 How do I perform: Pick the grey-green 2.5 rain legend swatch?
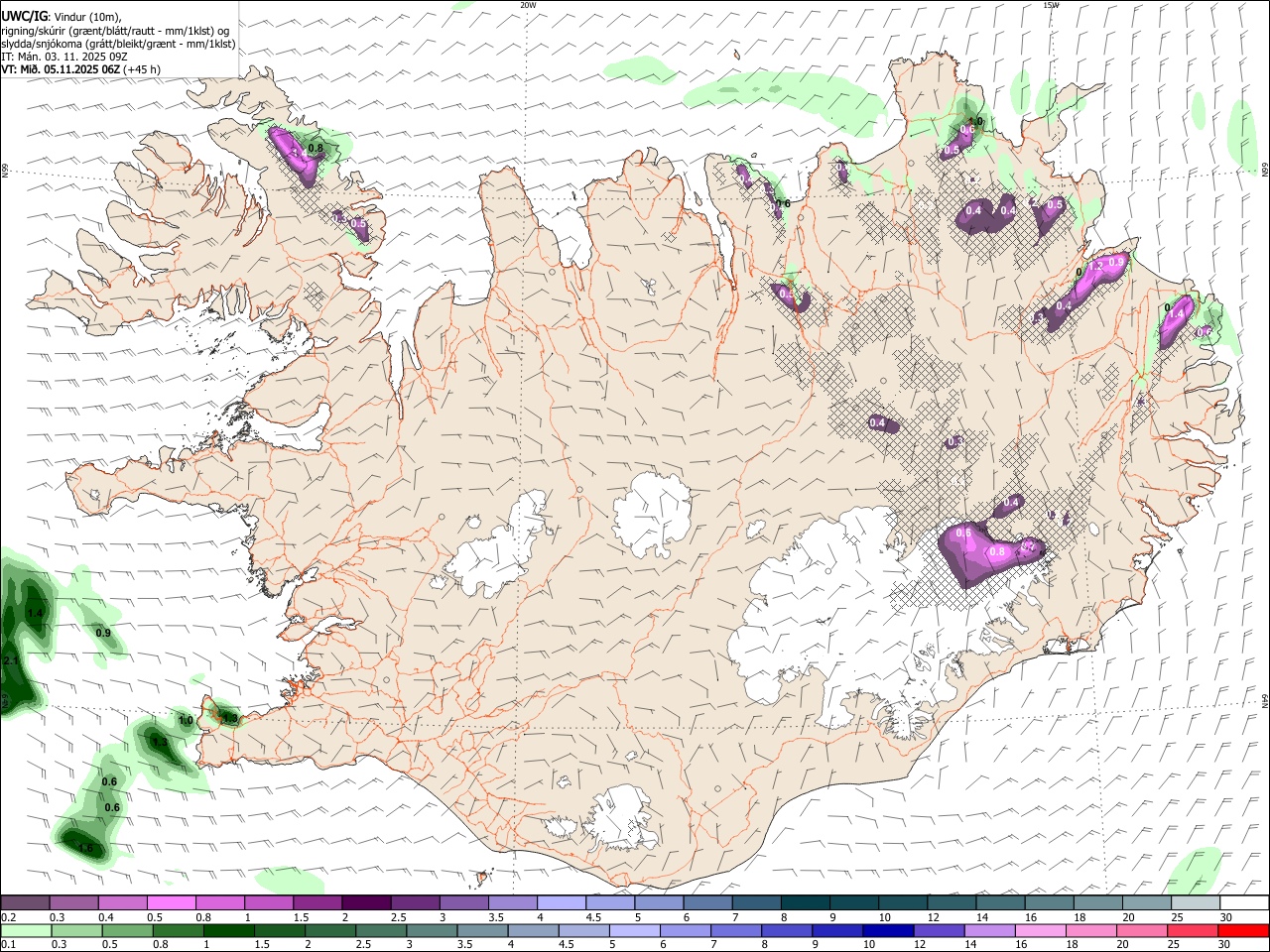381,931
